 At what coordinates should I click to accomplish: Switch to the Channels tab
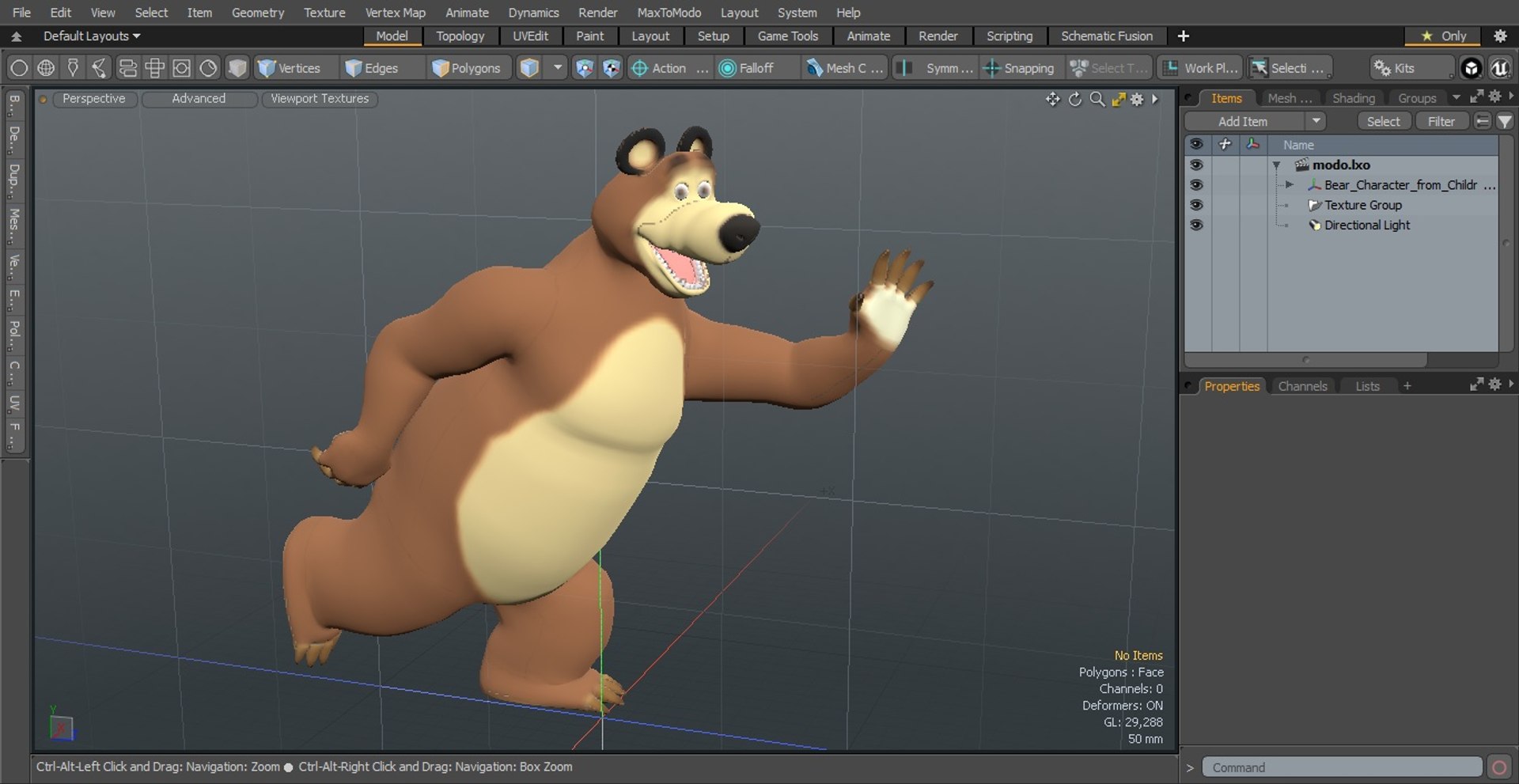[1302, 386]
